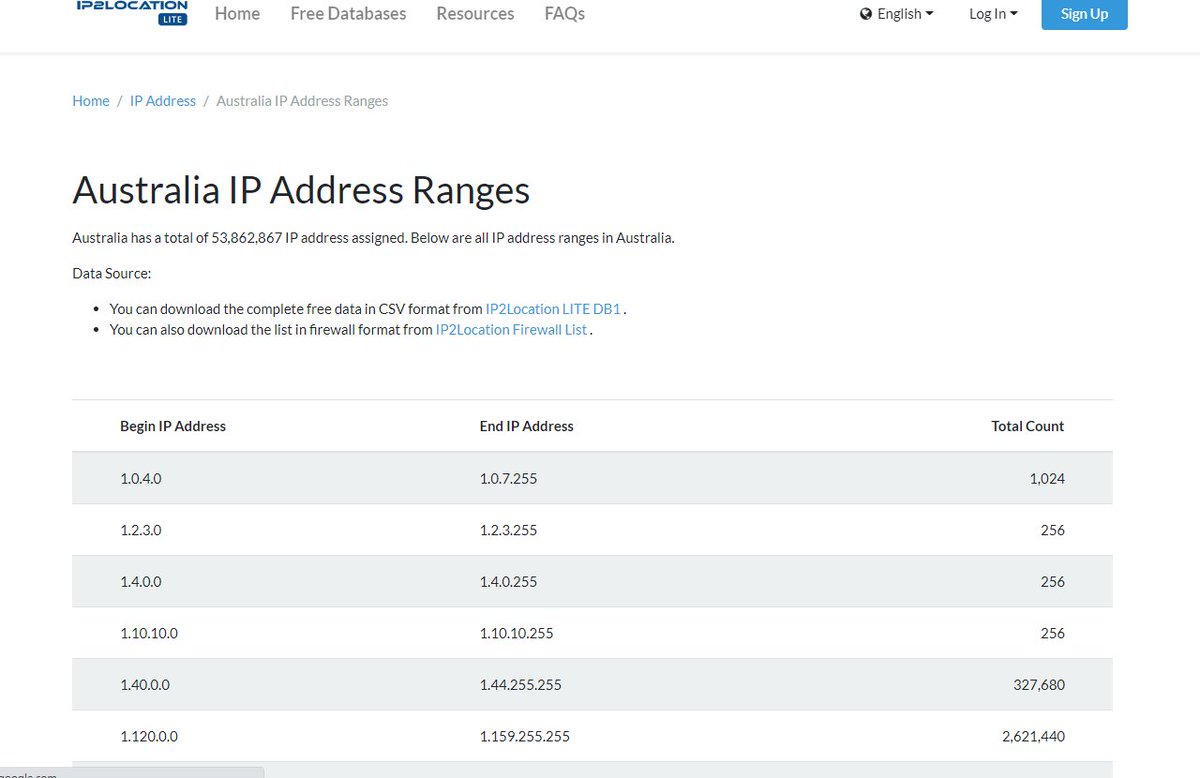Click the Total Count column header
Image resolution: width=1200 pixels, height=778 pixels.
[1027, 426]
